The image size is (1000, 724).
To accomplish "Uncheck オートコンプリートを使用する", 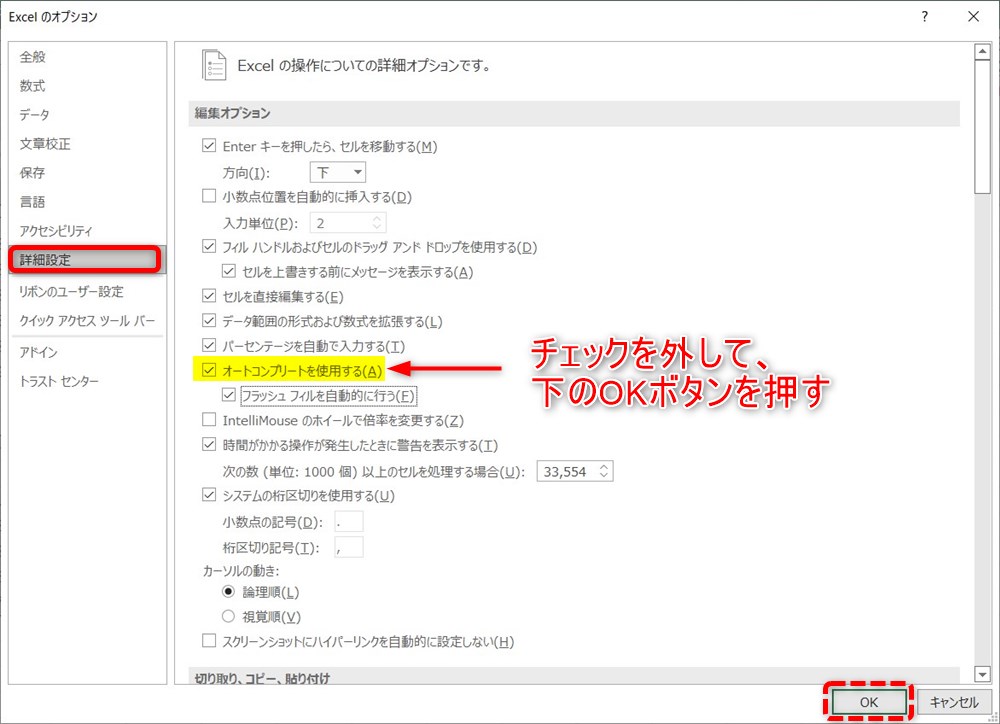I will pyautogui.click(x=208, y=370).
